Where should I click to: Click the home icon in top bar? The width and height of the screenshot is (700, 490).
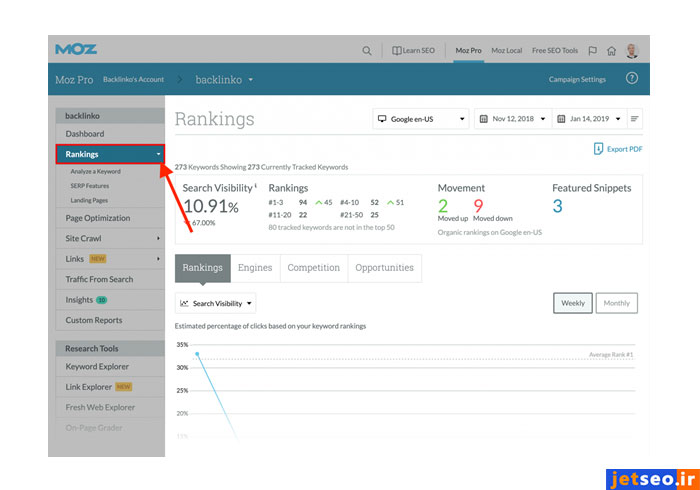coord(611,50)
